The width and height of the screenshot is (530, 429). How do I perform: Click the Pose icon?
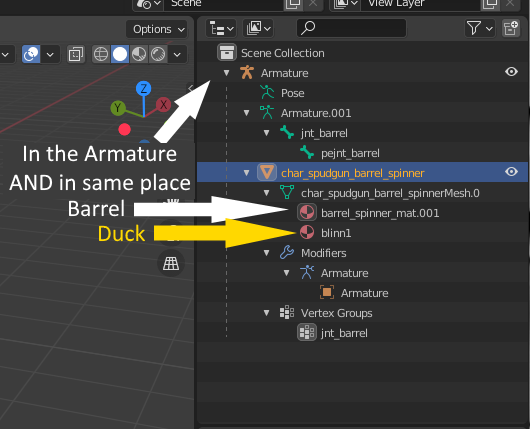[267, 92]
